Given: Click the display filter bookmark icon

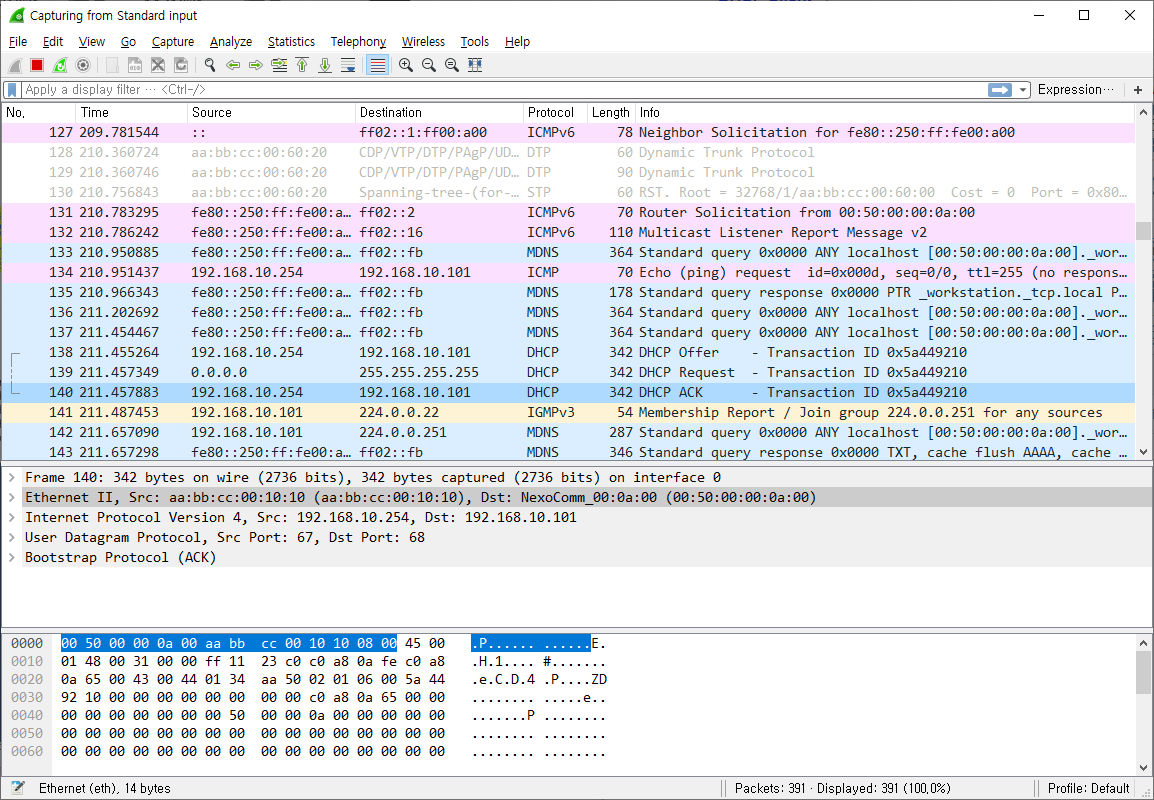Looking at the screenshot, I should pyautogui.click(x=12, y=90).
